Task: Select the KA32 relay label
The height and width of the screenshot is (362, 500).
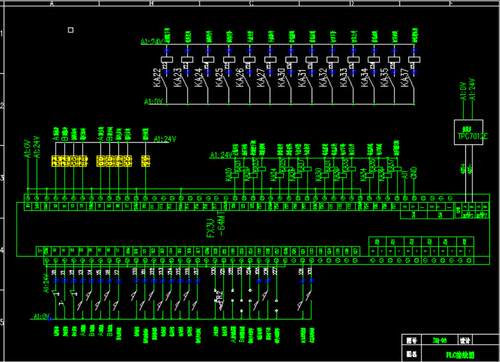Action: point(323,78)
